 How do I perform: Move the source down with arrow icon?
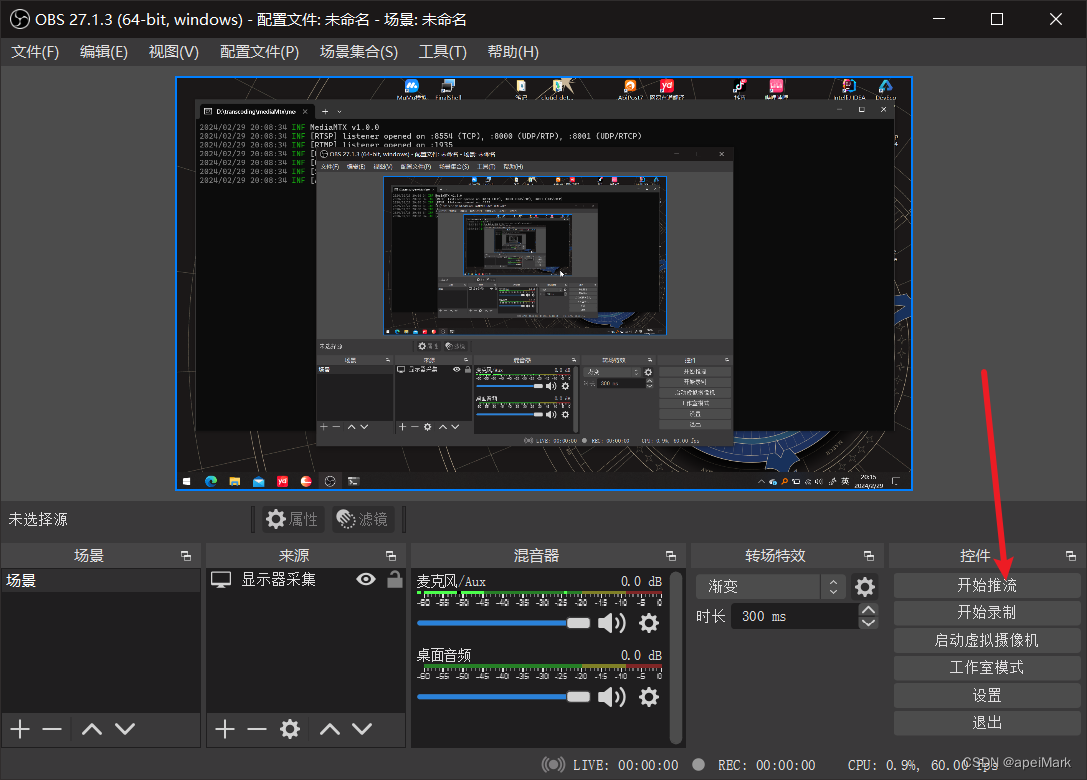(x=362, y=729)
